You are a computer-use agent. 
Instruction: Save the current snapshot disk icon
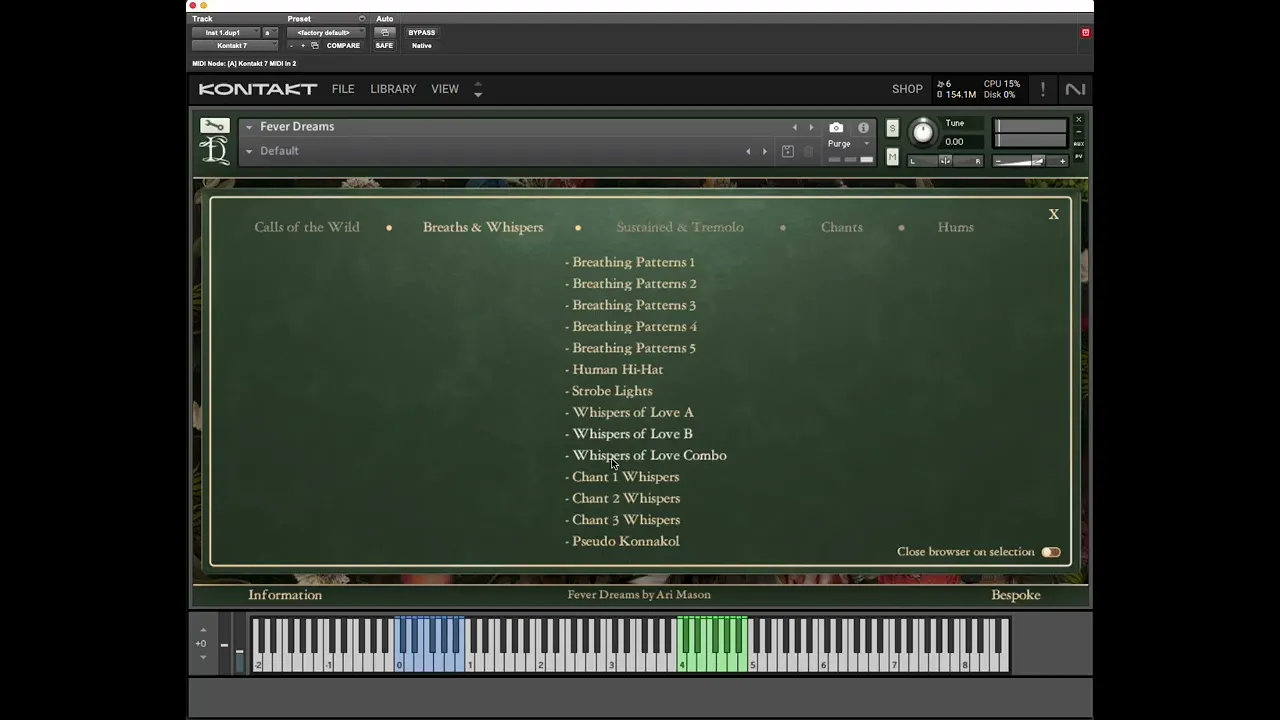click(x=788, y=151)
